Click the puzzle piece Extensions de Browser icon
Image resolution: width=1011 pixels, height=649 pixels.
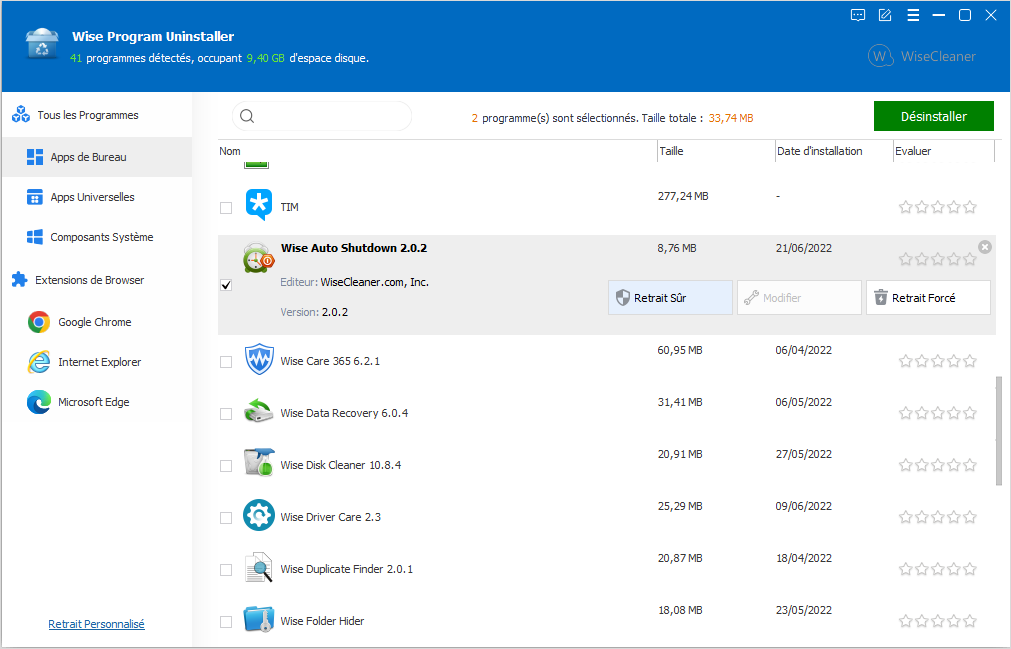(19, 280)
